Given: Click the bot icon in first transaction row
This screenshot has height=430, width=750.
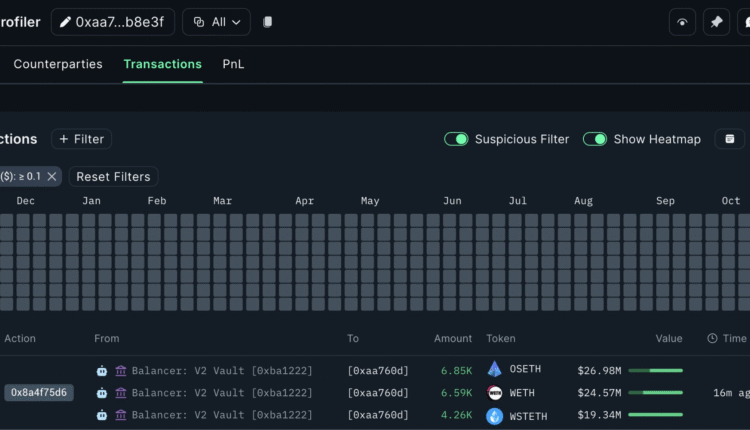Looking at the screenshot, I should pyautogui.click(x=101, y=370).
